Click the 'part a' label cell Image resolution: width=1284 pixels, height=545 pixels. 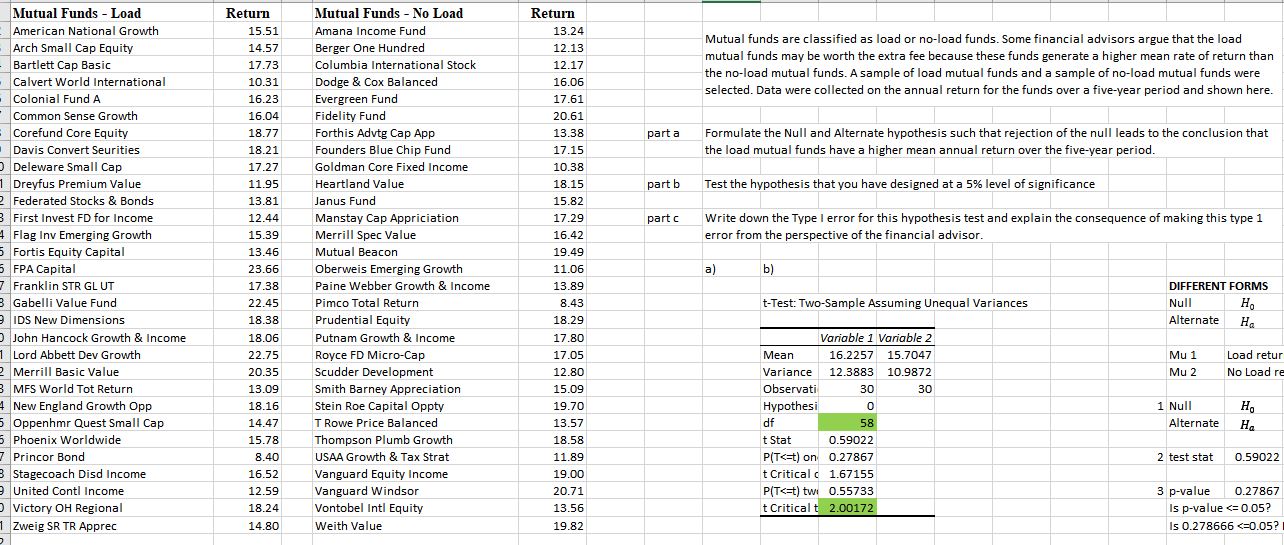[663, 133]
